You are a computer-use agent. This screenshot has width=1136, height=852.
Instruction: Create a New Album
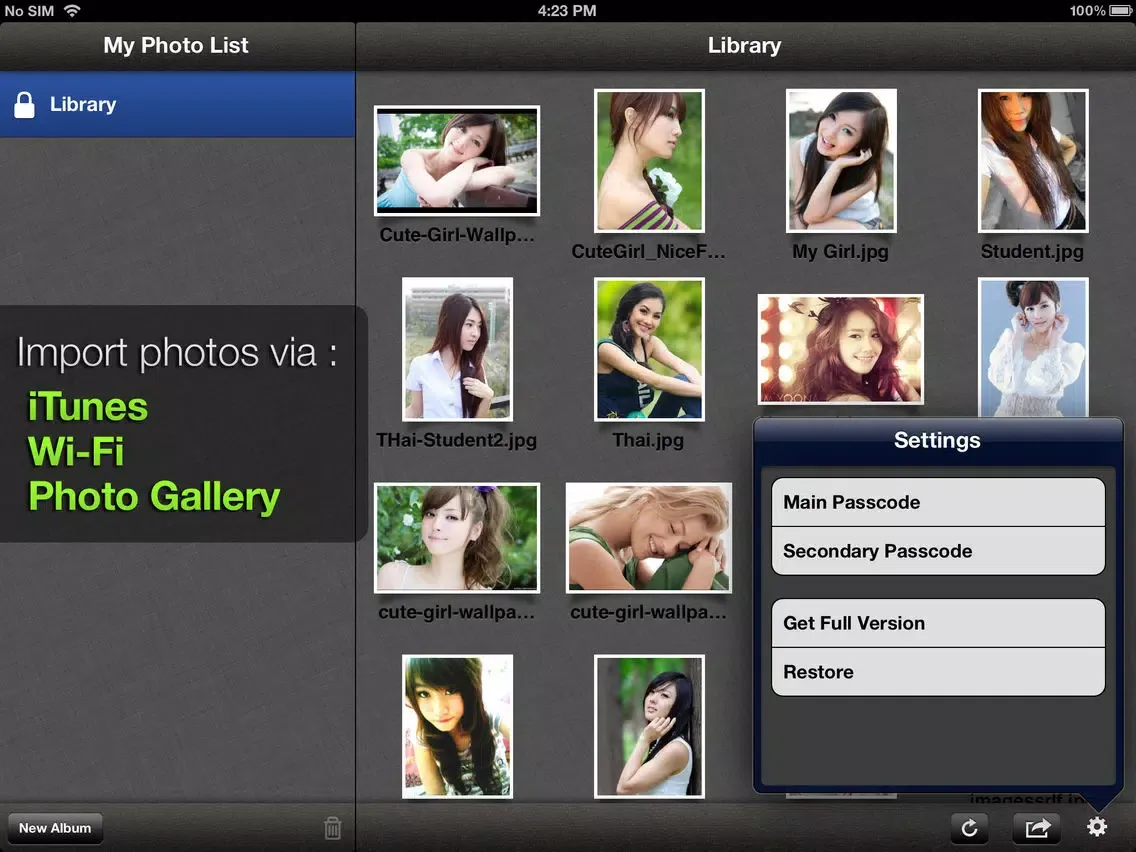click(x=55, y=827)
